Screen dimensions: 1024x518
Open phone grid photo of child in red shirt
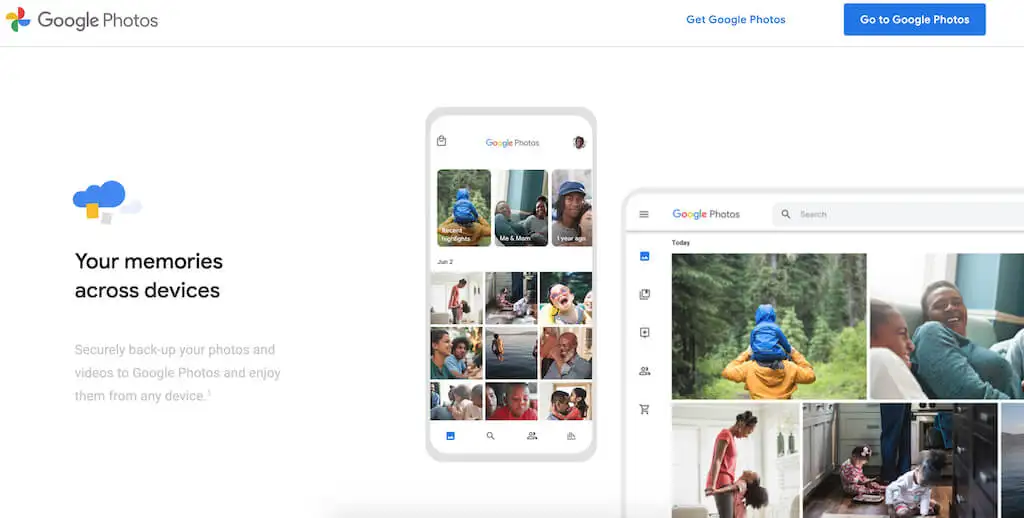tap(511, 401)
